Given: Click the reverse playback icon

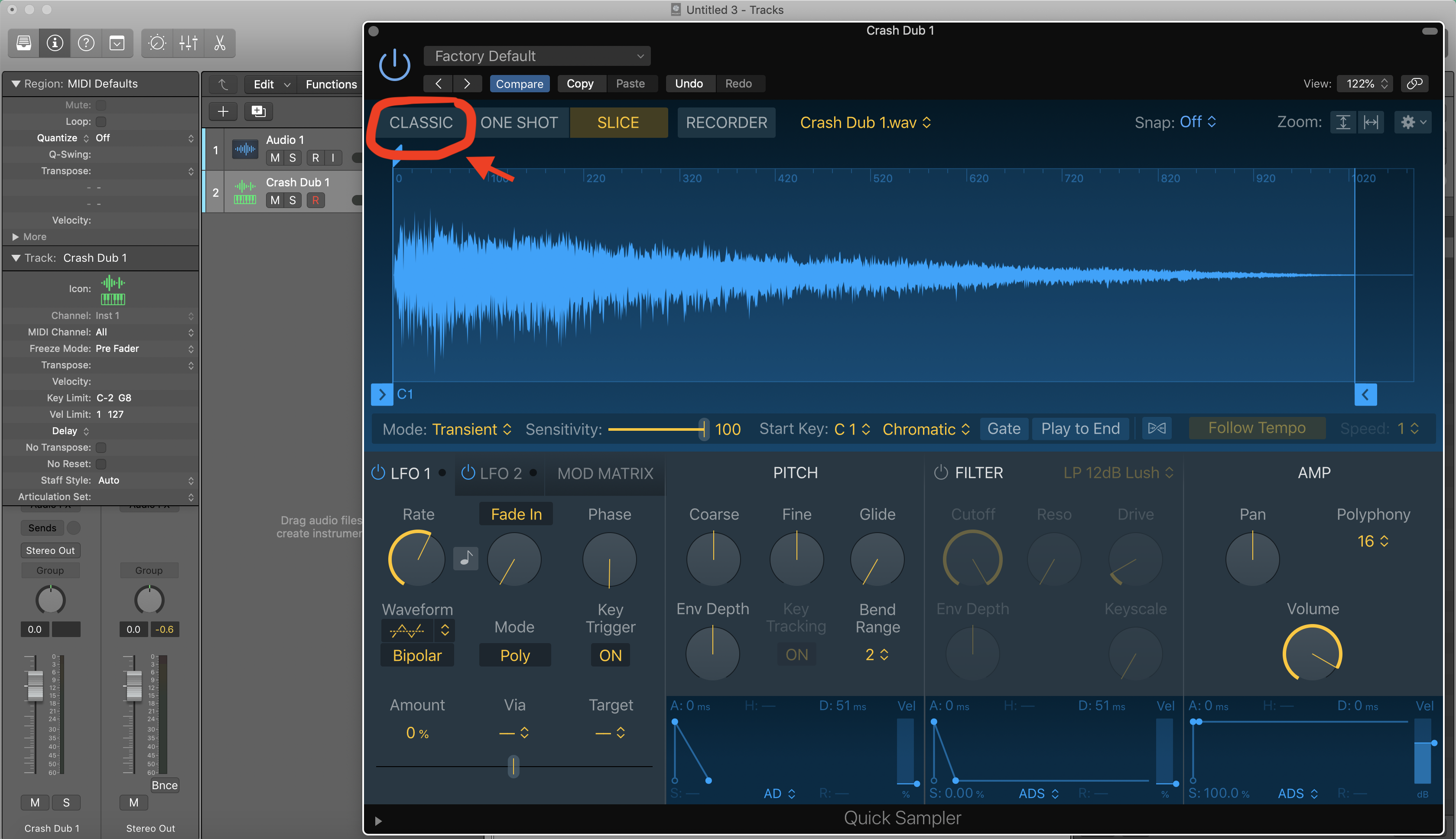Looking at the screenshot, I should [x=1157, y=428].
